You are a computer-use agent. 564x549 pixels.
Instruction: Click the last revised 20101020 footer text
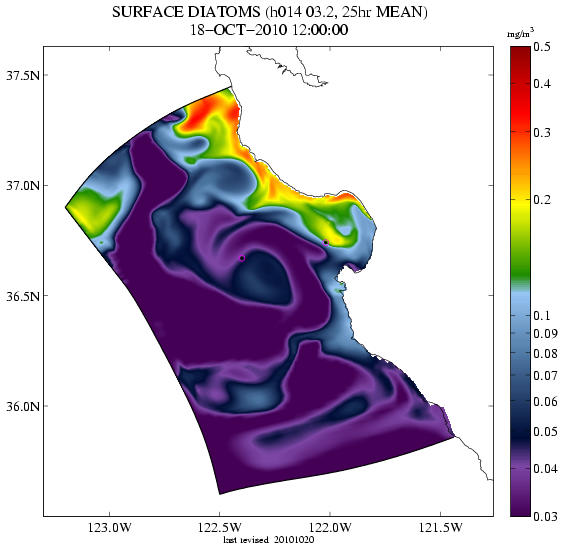tap(269, 540)
